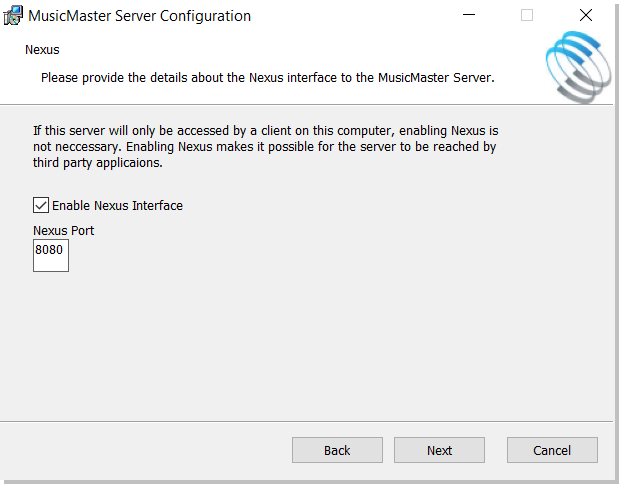This screenshot has width=619, height=484.
Task: Cancel the server configuration wizard
Action: click(552, 450)
